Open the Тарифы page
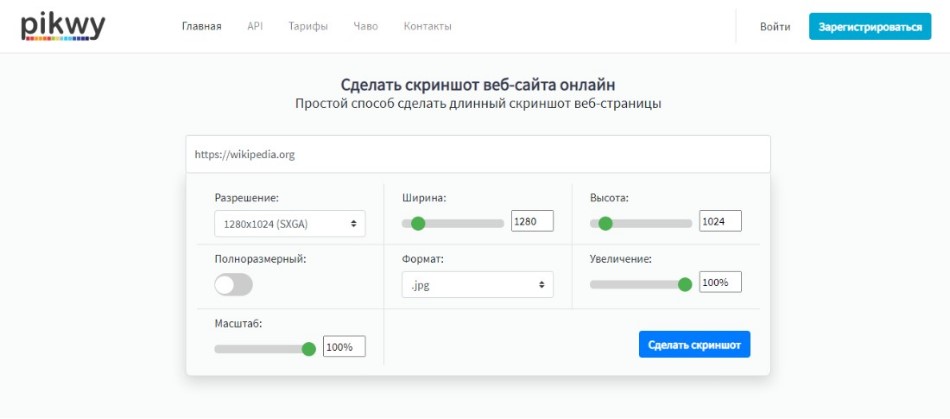Image resolution: width=950 pixels, height=419 pixels. pyautogui.click(x=308, y=27)
